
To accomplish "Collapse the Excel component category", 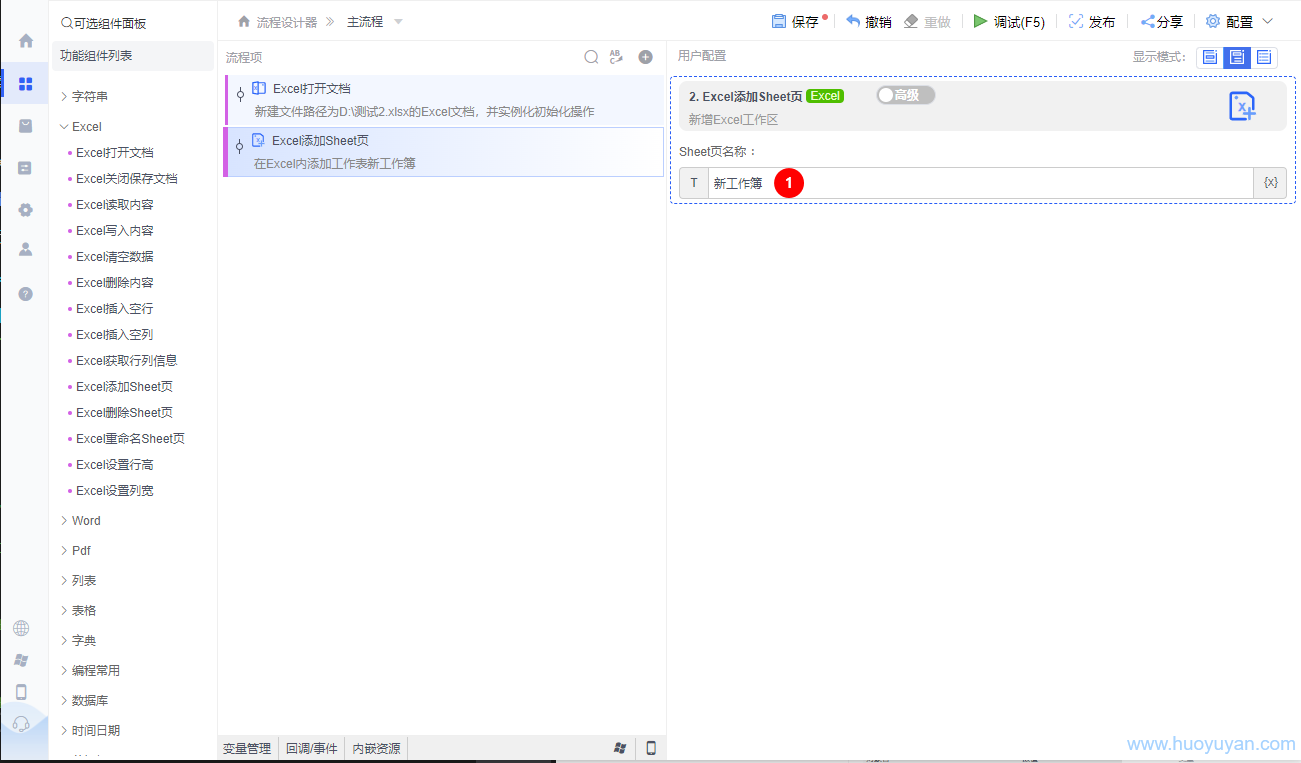I will coord(86,127).
